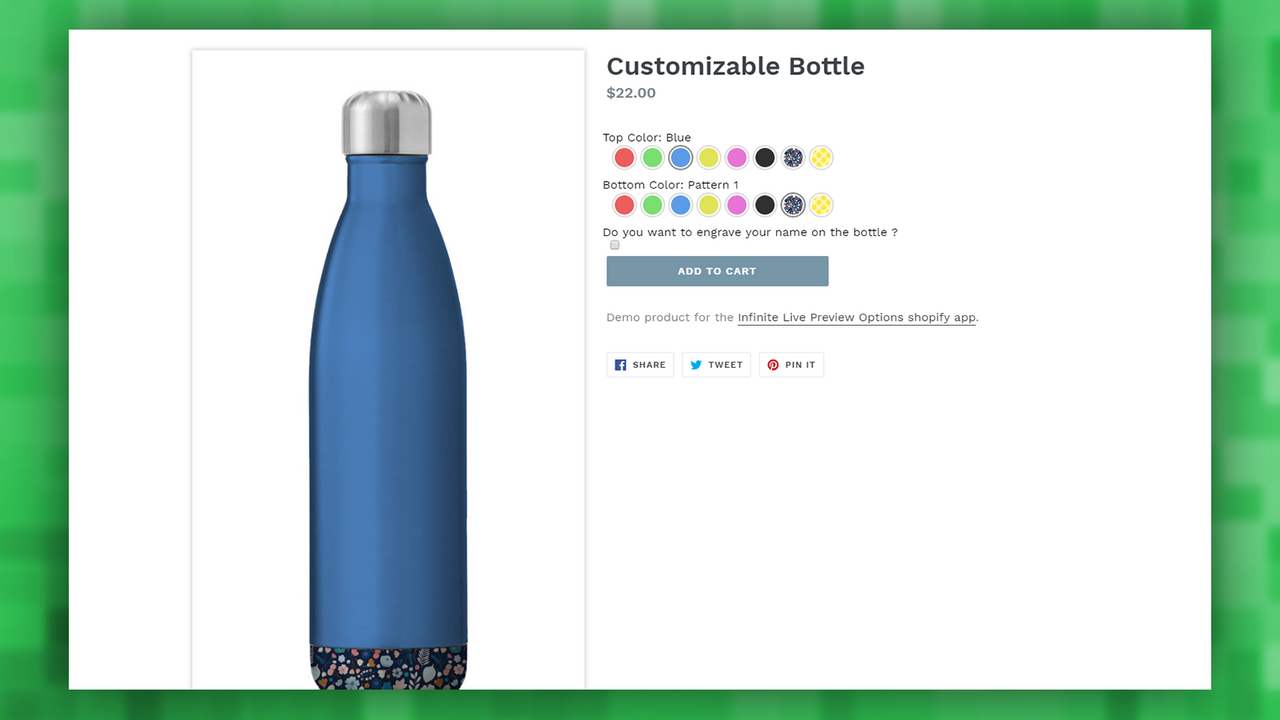
Task: Select Pattern 2 swatch for Top Color
Action: pos(820,157)
